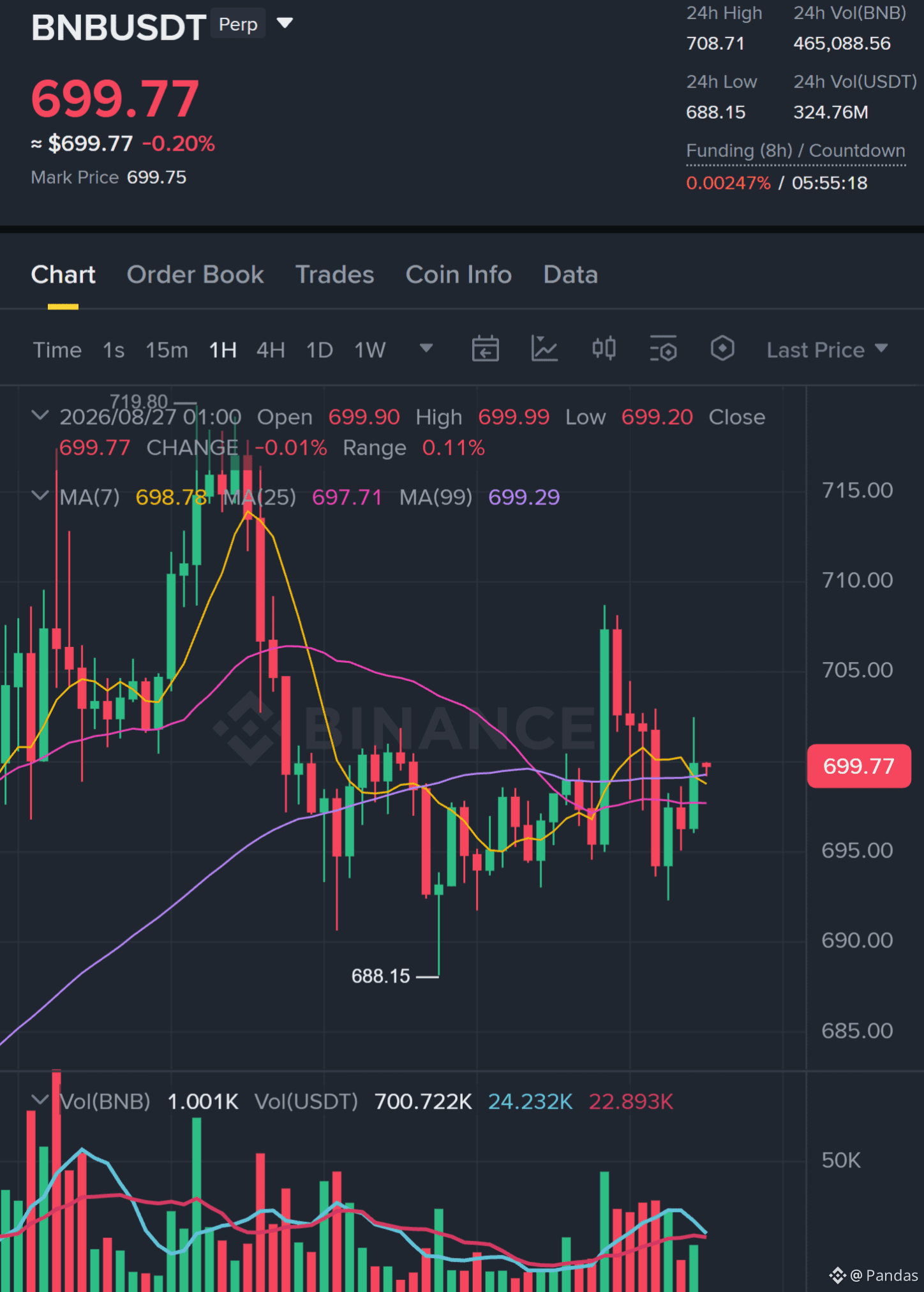Select the 1s interval

(x=114, y=350)
